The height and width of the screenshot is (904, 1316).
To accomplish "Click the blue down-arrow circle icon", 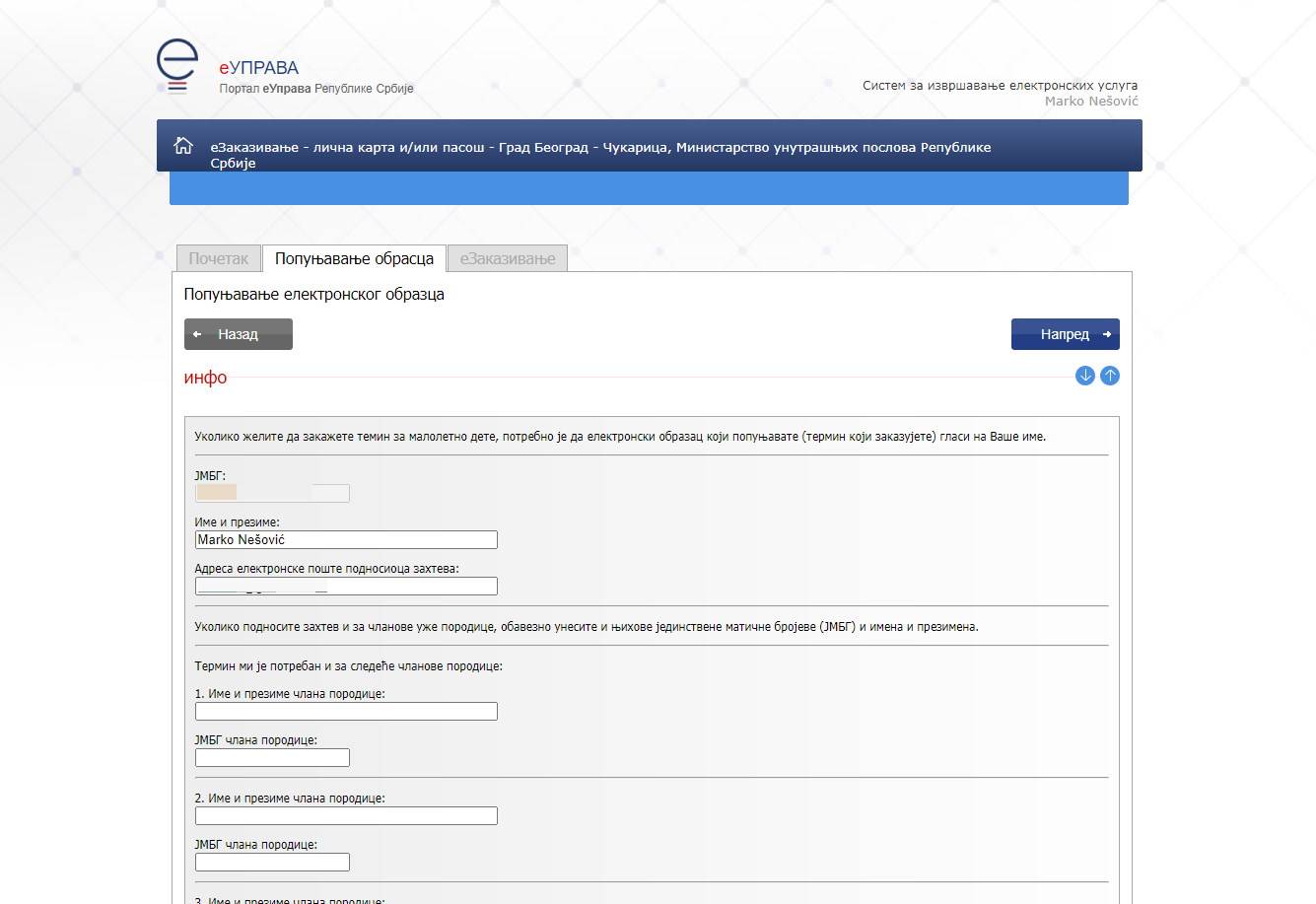I will tap(1084, 376).
